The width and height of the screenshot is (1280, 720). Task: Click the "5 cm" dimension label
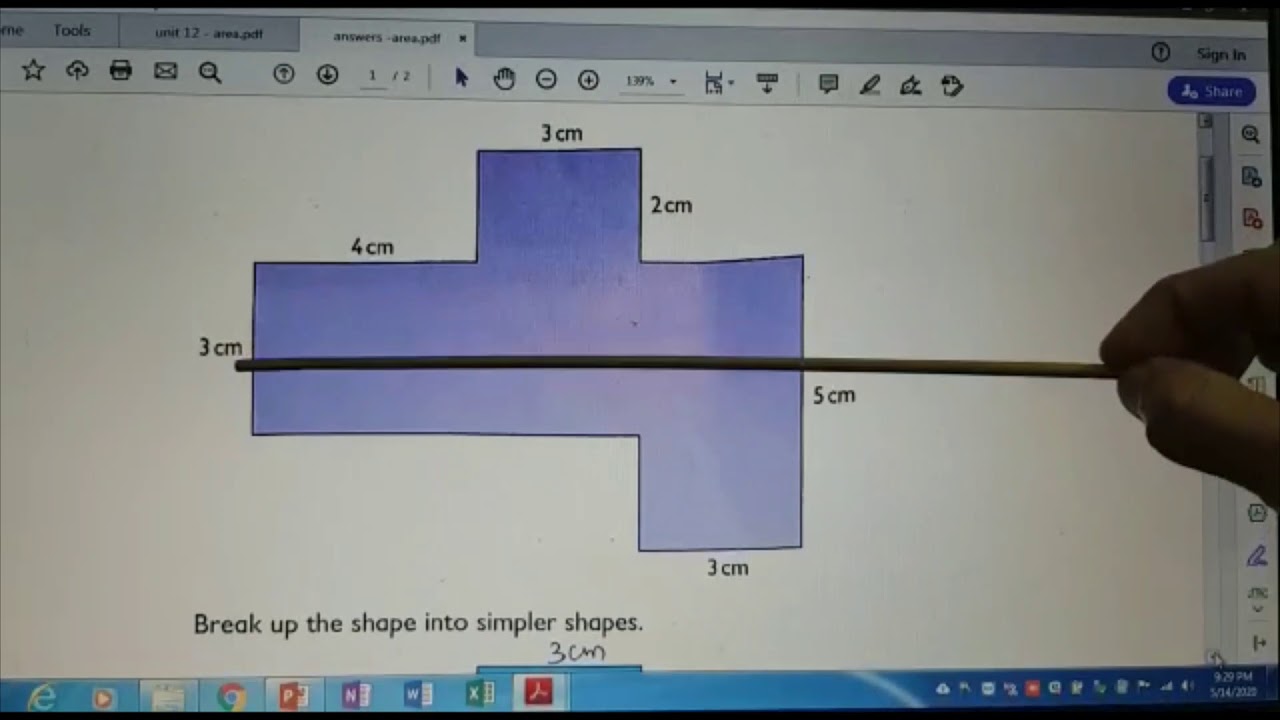[x=834, y=396]
